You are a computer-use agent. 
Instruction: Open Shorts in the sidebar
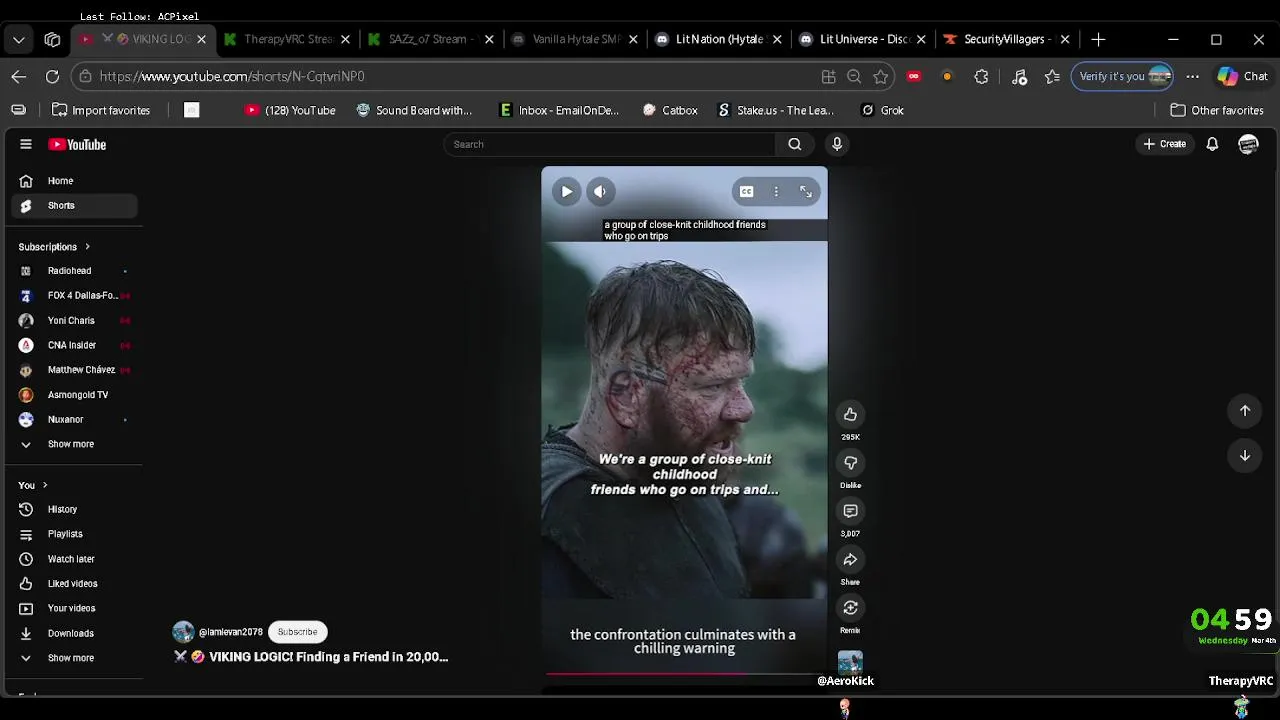(x=74, y=205)
